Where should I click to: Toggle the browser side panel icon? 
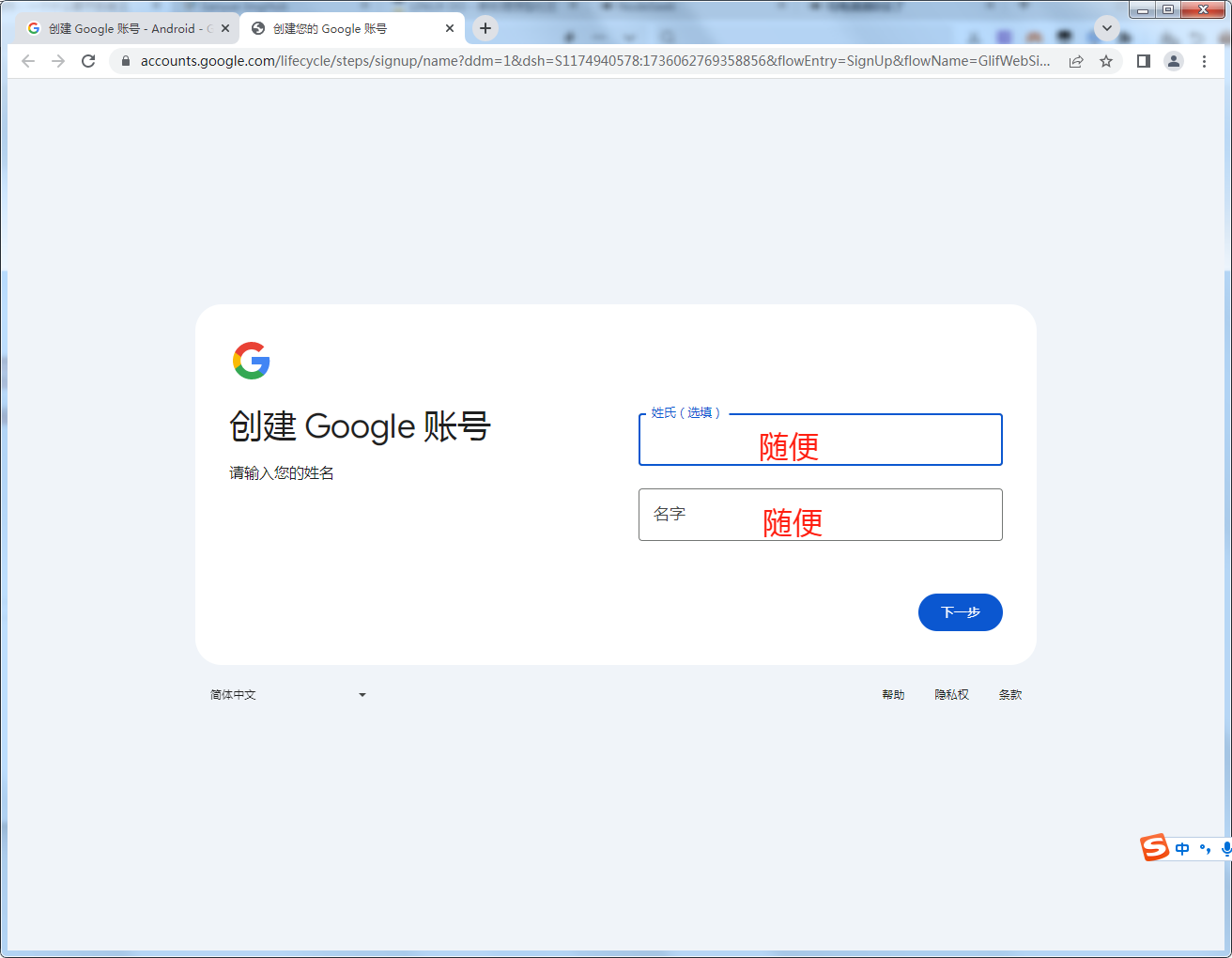pyautogui.click(x=1143, y=61)
